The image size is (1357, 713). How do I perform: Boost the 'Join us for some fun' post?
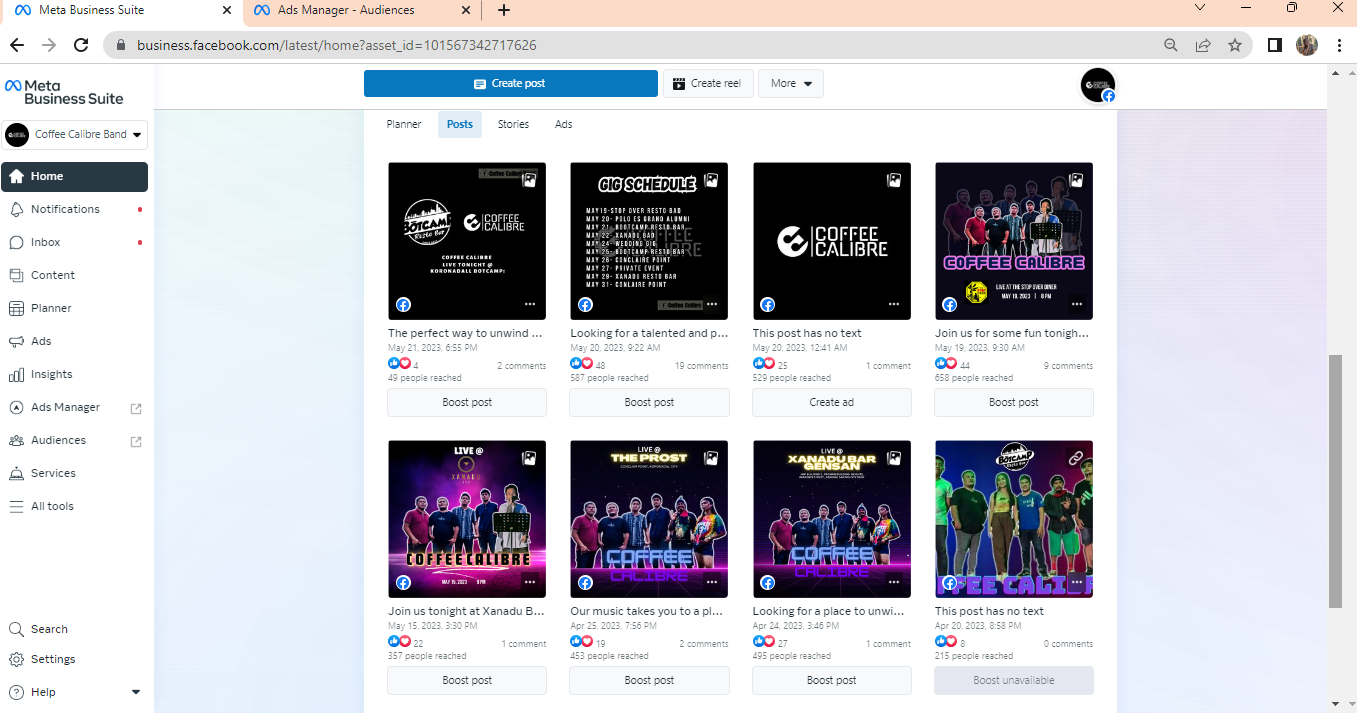pyautogui.click(x=1014, y=402)
